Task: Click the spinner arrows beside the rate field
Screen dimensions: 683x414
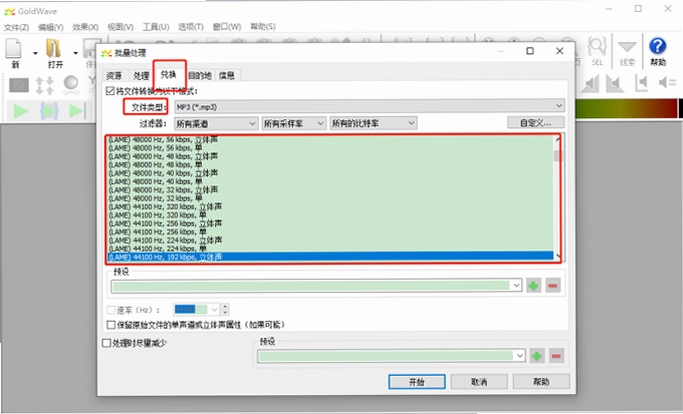Action: tap(225, 309)
